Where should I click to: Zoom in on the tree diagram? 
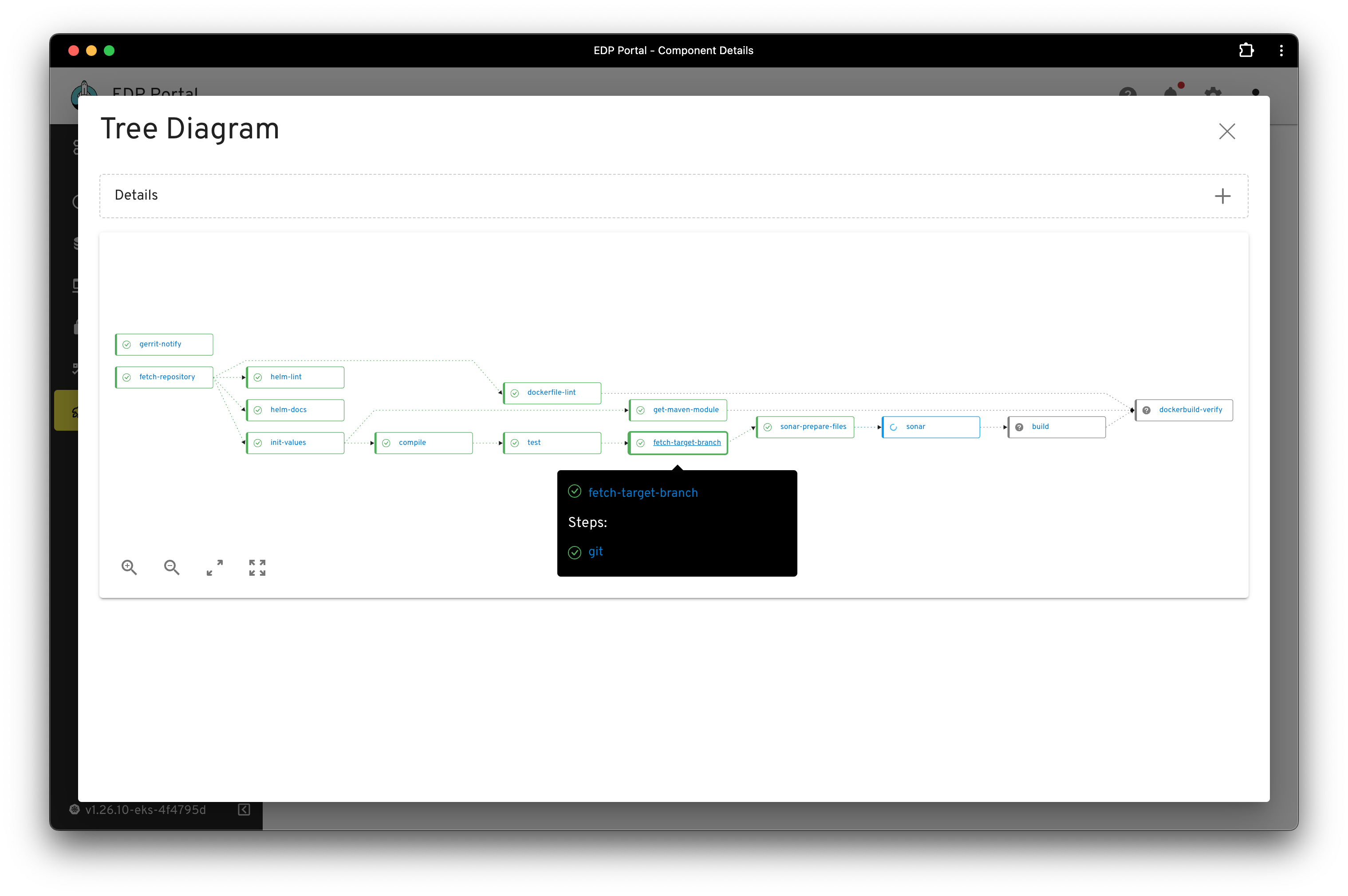(129, 567)
